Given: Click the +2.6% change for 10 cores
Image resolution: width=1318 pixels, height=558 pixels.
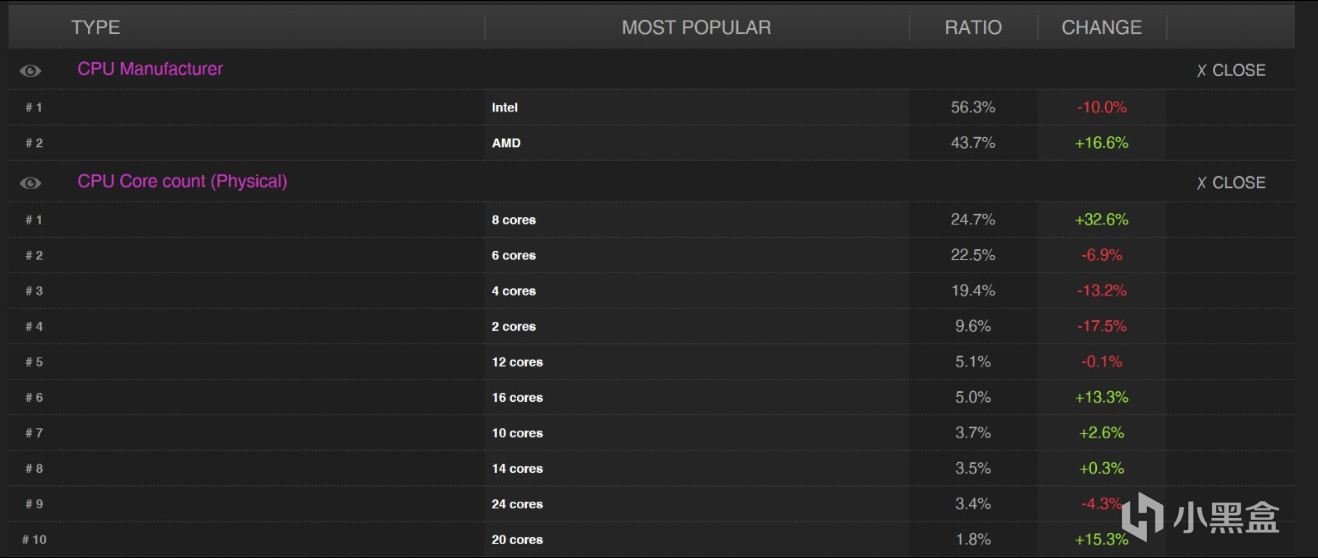Looking at the screenshot, I should (x=1102, y=433).
